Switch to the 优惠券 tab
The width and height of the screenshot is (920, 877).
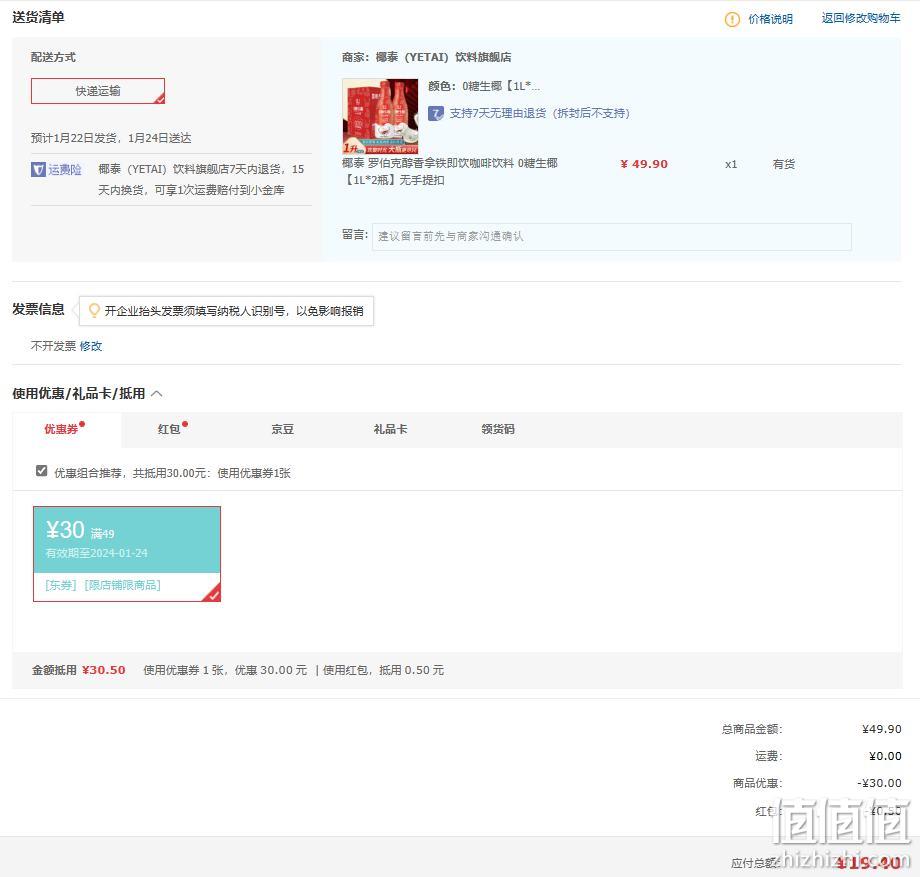tap(66, 429)
